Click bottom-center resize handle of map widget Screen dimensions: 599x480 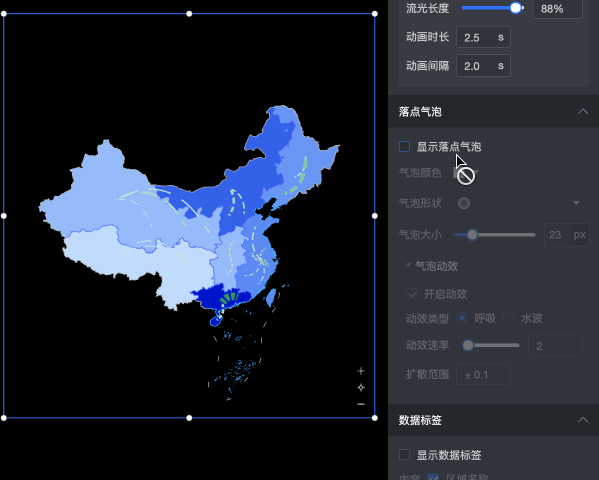[189, 418]
